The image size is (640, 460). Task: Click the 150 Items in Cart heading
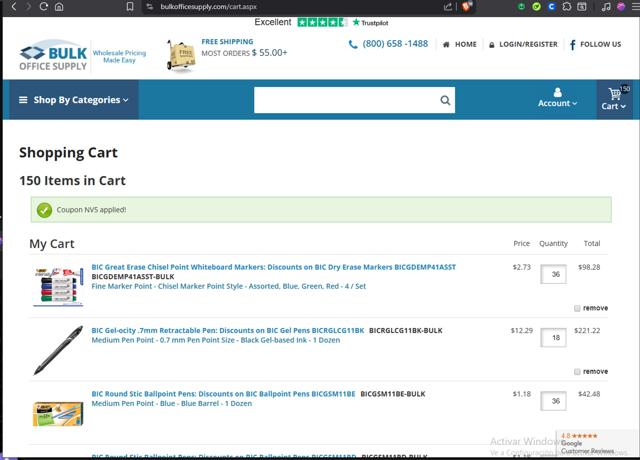coord(72,180)
